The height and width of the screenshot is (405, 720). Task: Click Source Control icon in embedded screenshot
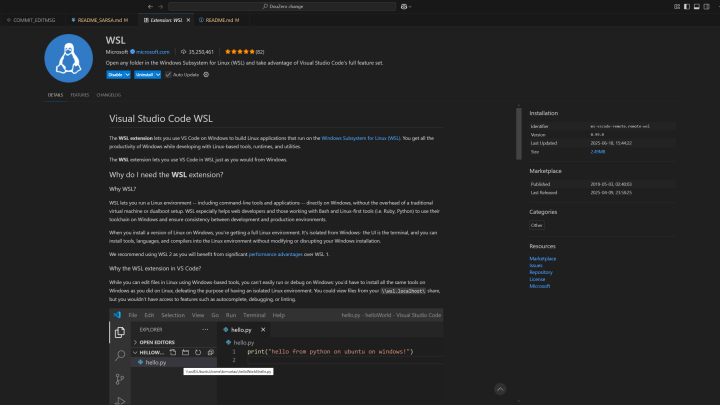[120, 379]
